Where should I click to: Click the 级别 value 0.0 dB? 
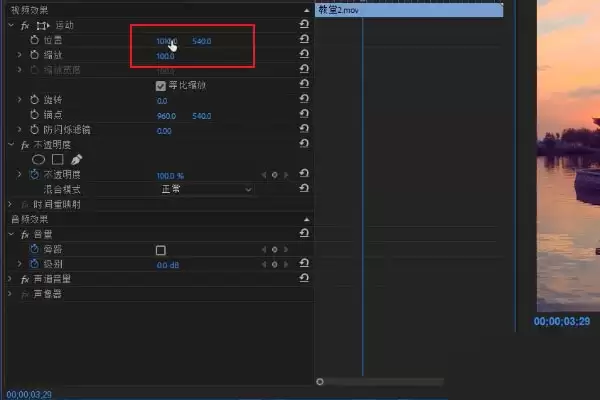click(168, 265)
